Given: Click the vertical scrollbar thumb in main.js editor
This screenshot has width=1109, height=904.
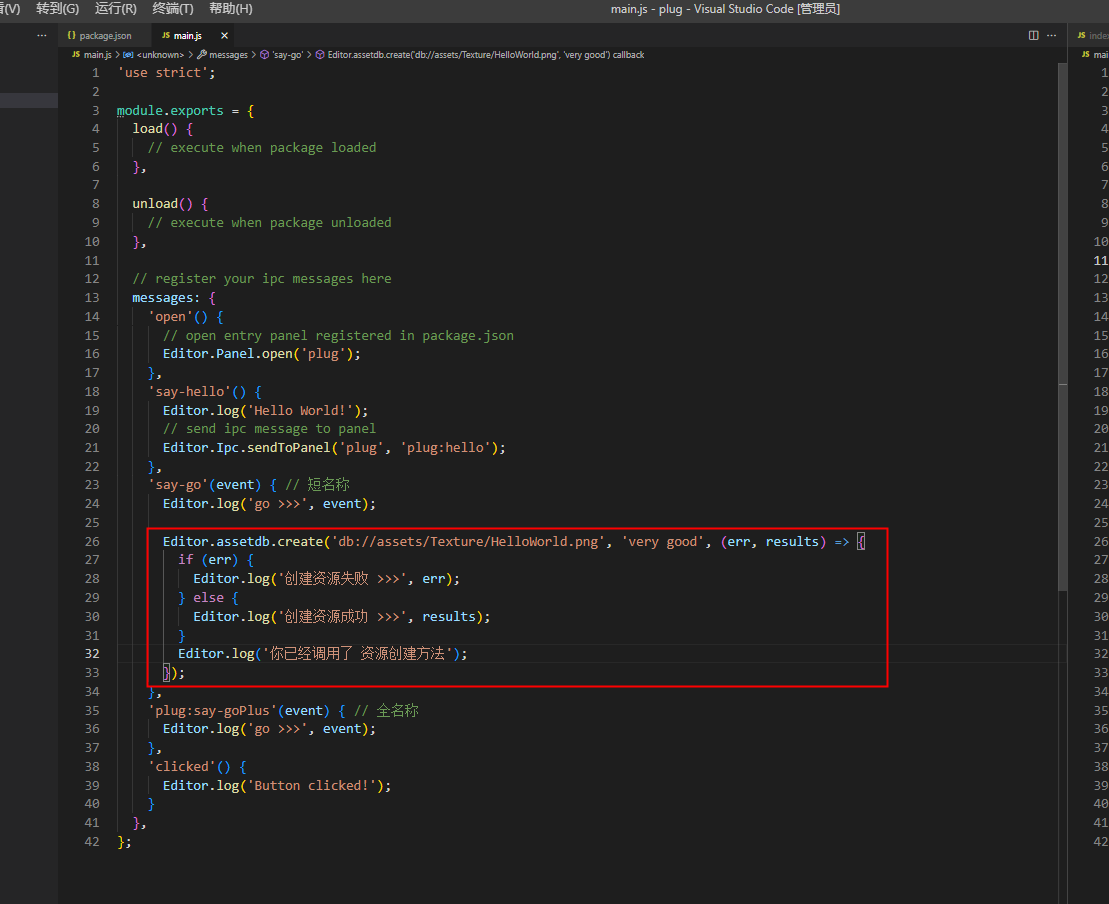Looking at the screenshot, I should click(1062, 327).
